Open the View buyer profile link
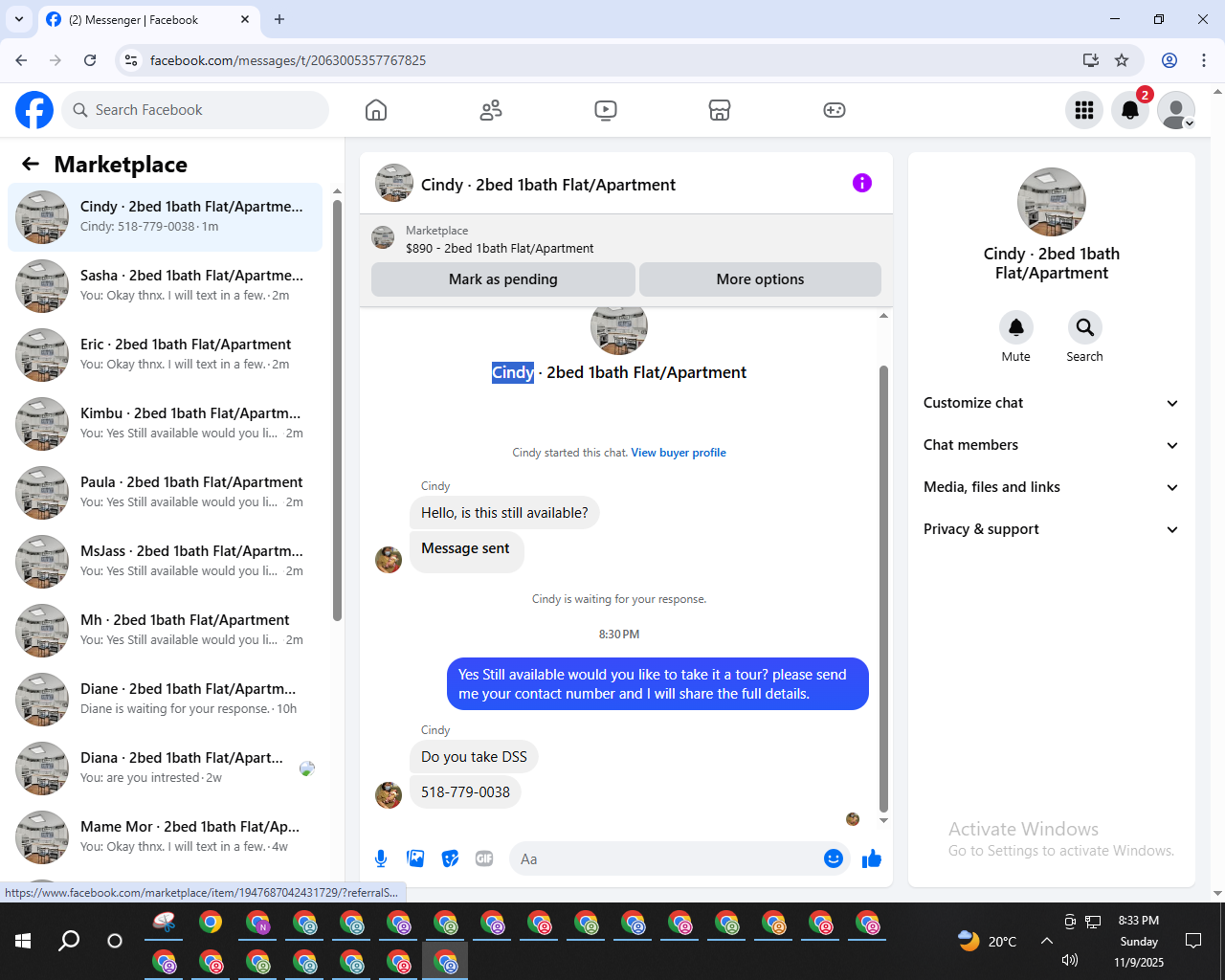This screenshot has height=980, width=1225. 679,453
